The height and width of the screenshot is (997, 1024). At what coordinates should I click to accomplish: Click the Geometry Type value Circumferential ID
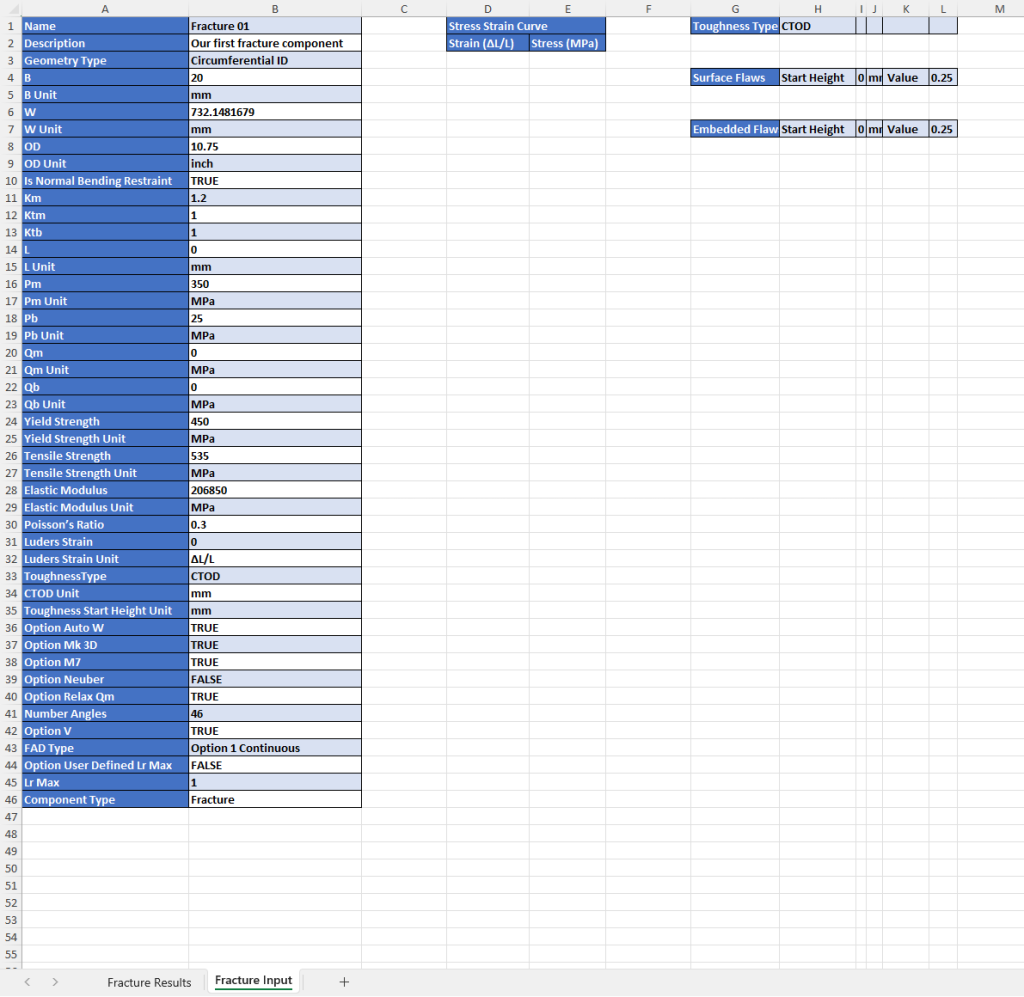pyautogui.click(x=274, y=61)
